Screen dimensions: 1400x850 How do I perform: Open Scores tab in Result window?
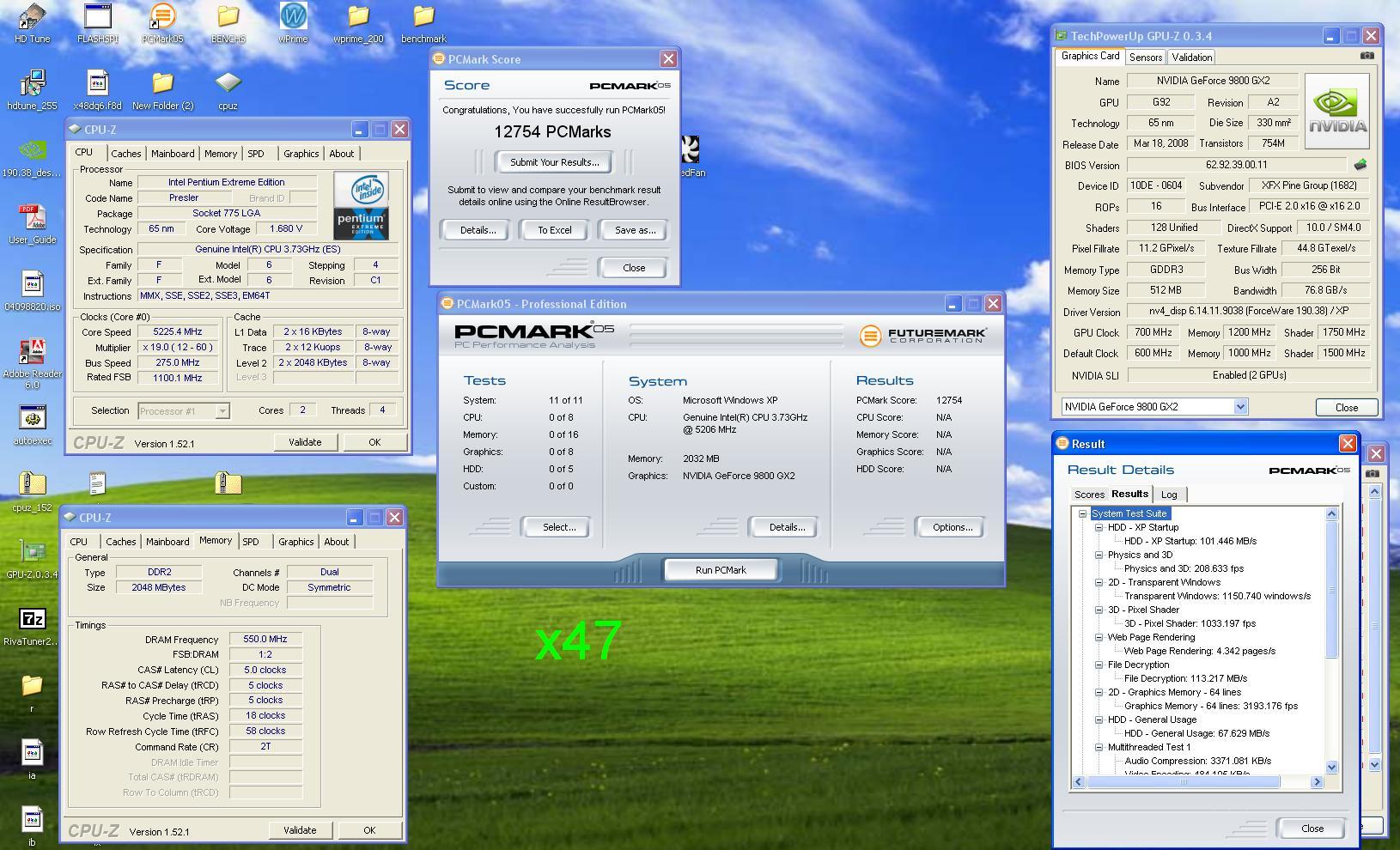click(x=1089, y=495)
